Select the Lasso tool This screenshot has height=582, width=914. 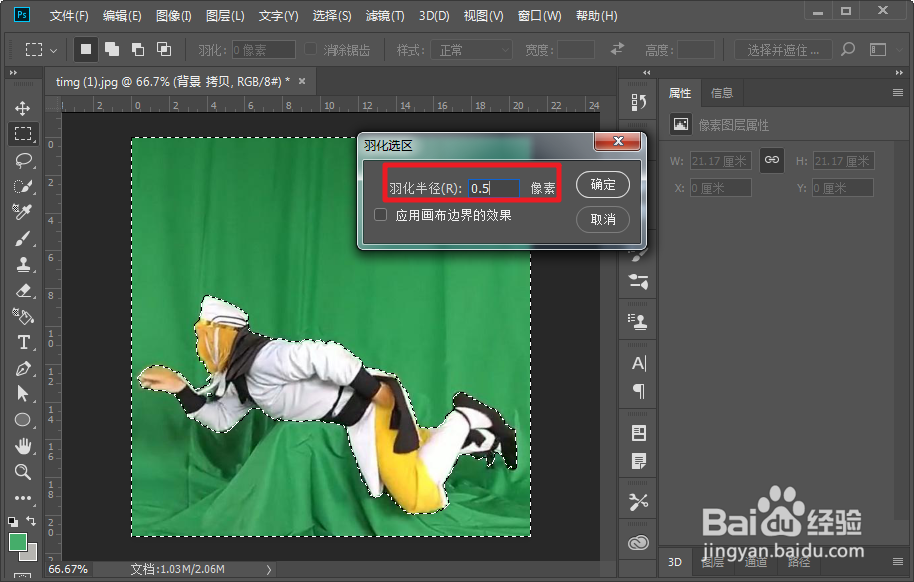click(x=23, y=160)
